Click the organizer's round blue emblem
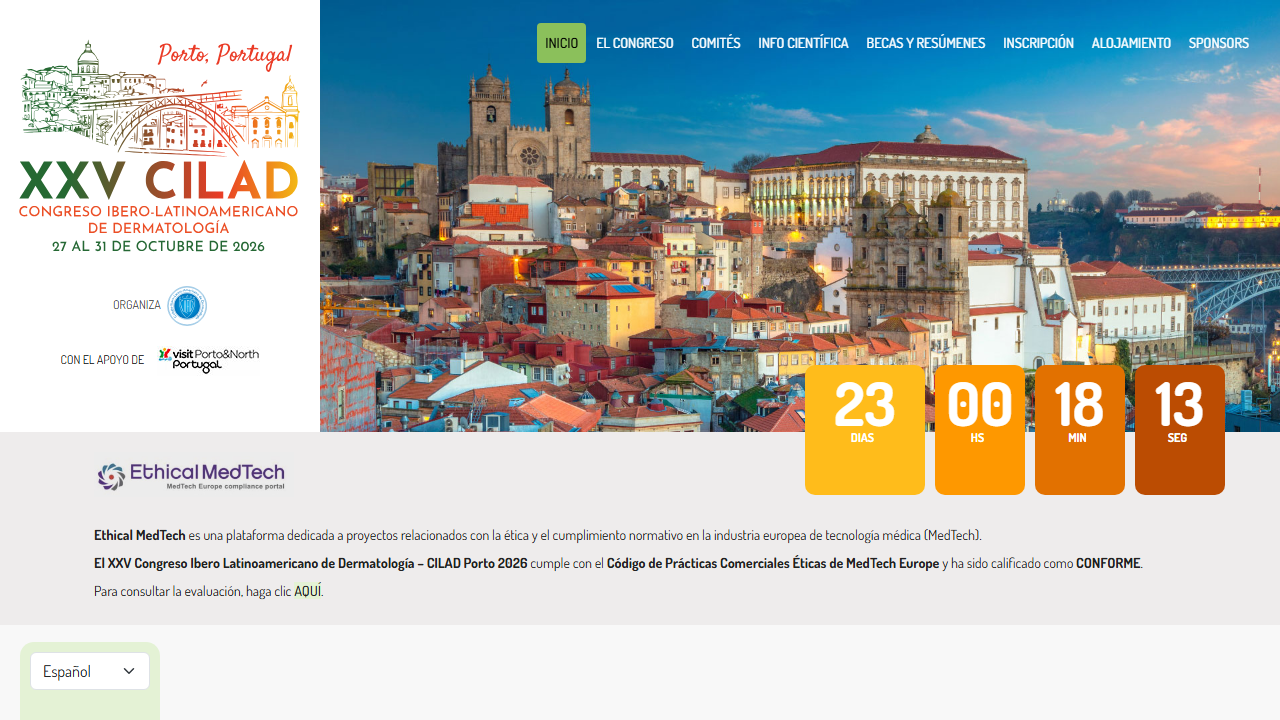1280x720 pixels. pos(187,305)
